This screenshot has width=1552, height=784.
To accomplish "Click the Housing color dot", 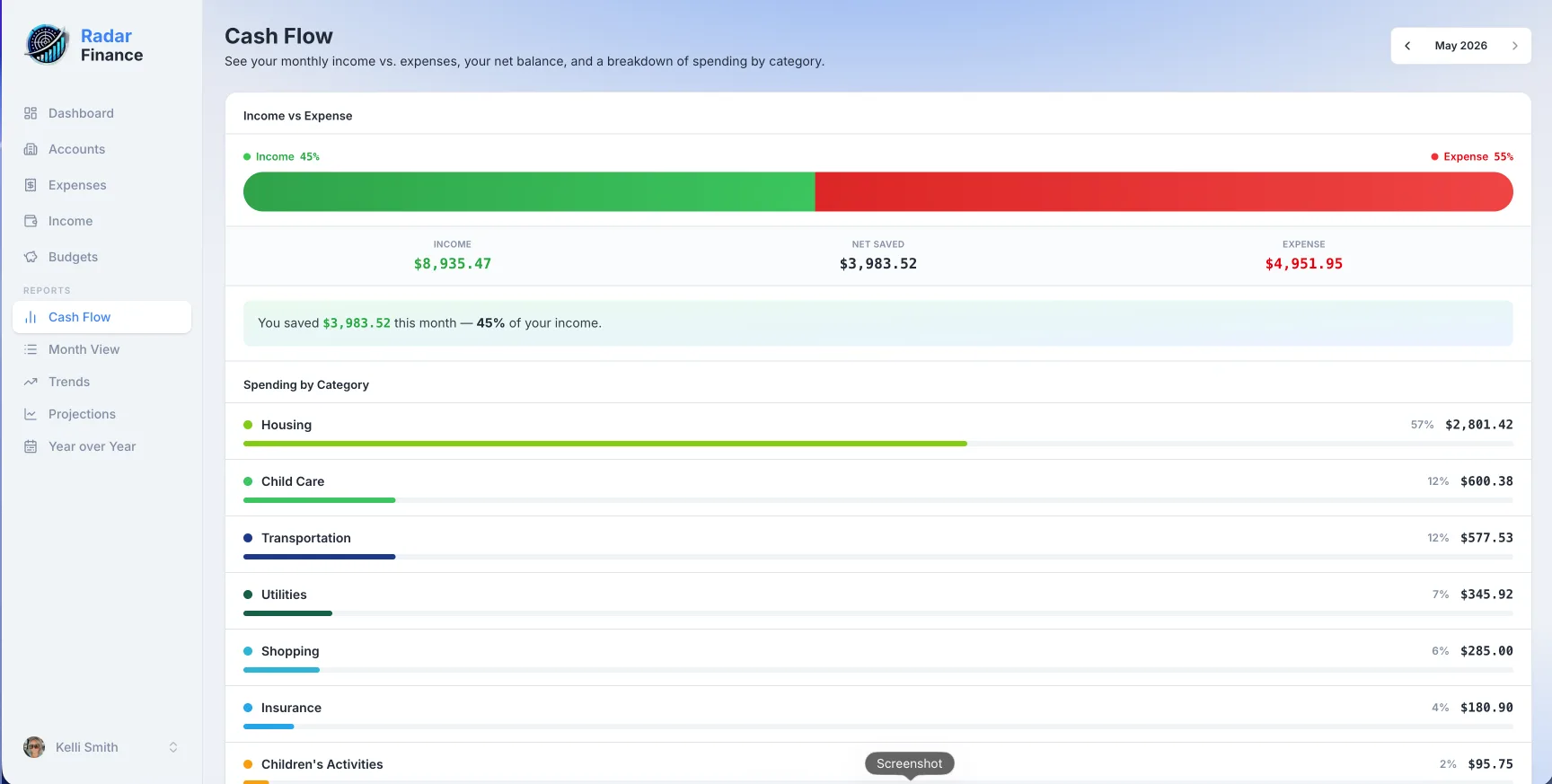I will click(248, 425).
